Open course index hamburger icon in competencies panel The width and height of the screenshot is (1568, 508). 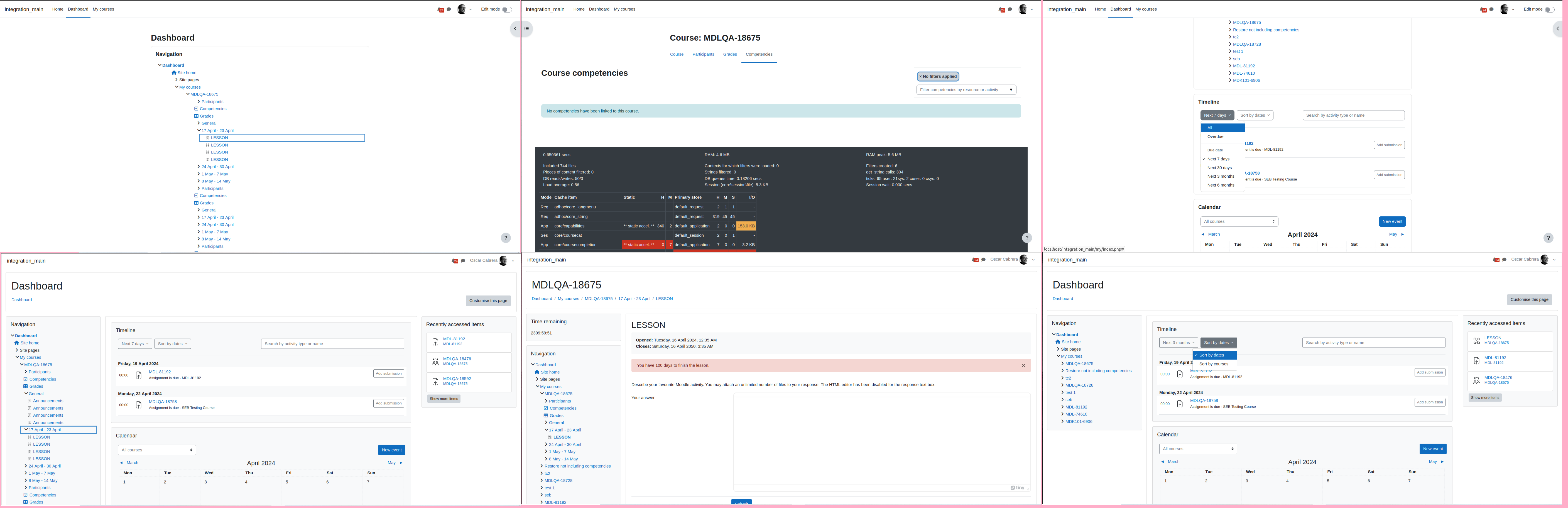coord(526,28)
